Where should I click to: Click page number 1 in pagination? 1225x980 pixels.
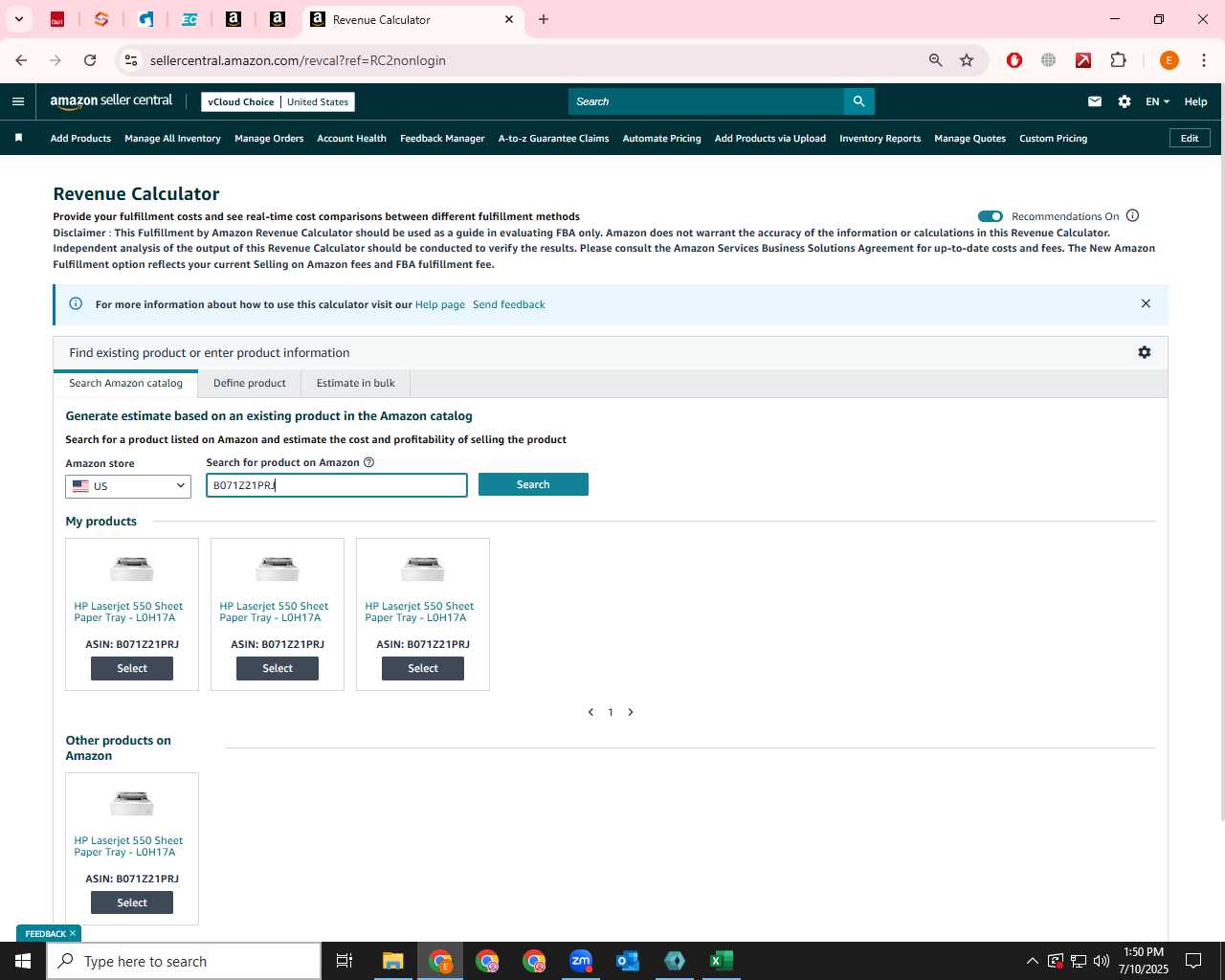point(611,712)
